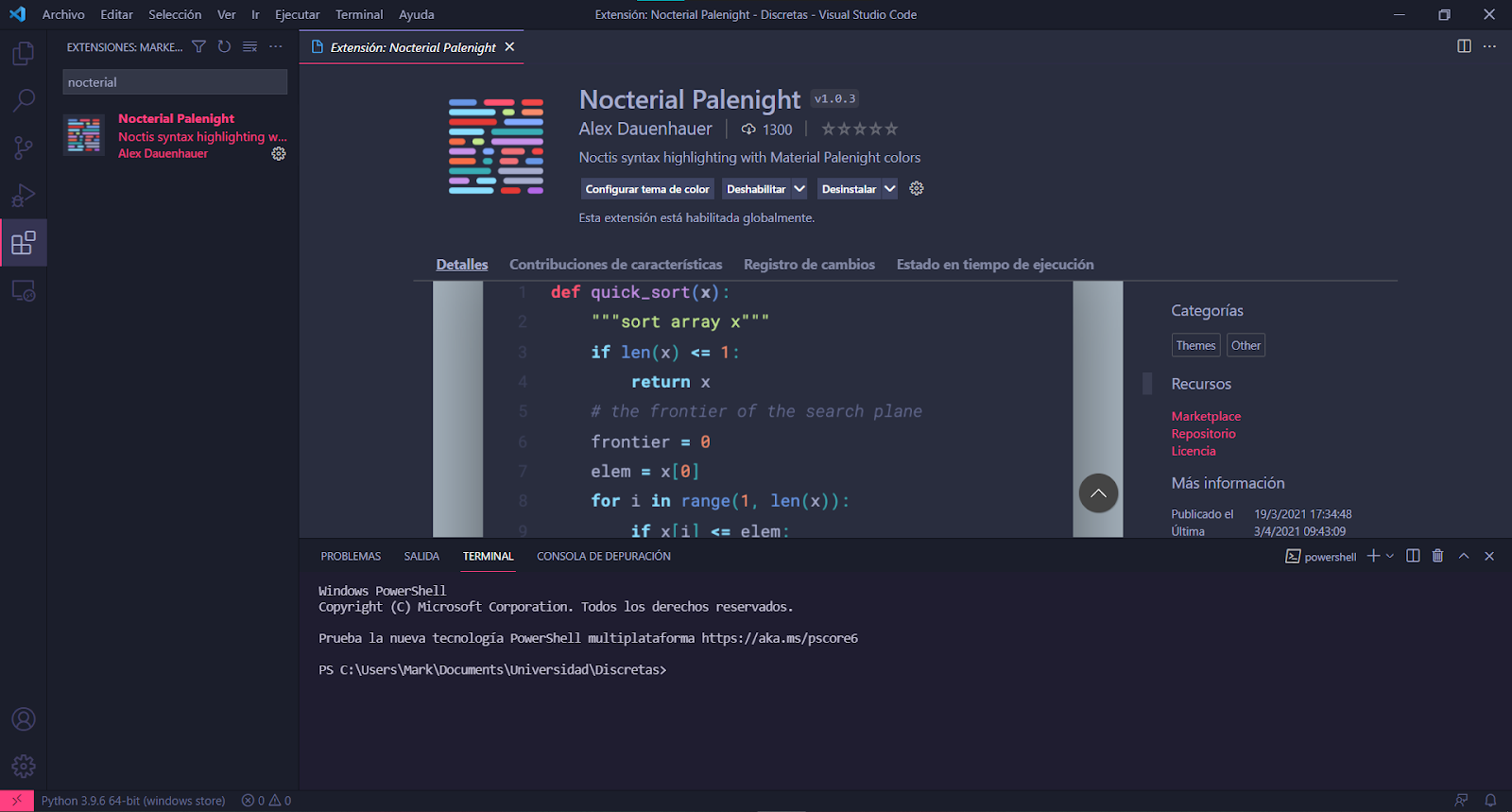1512x812 pixels.
Task: Close the Nocterial Palenight extension tab
Action: point(509,46)
